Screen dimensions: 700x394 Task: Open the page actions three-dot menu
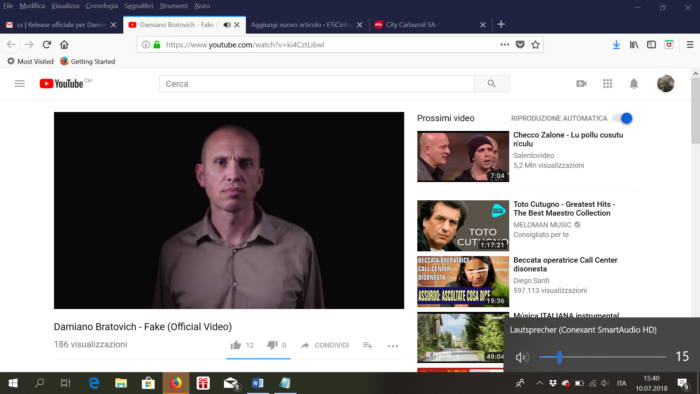(x=504, y=45)
